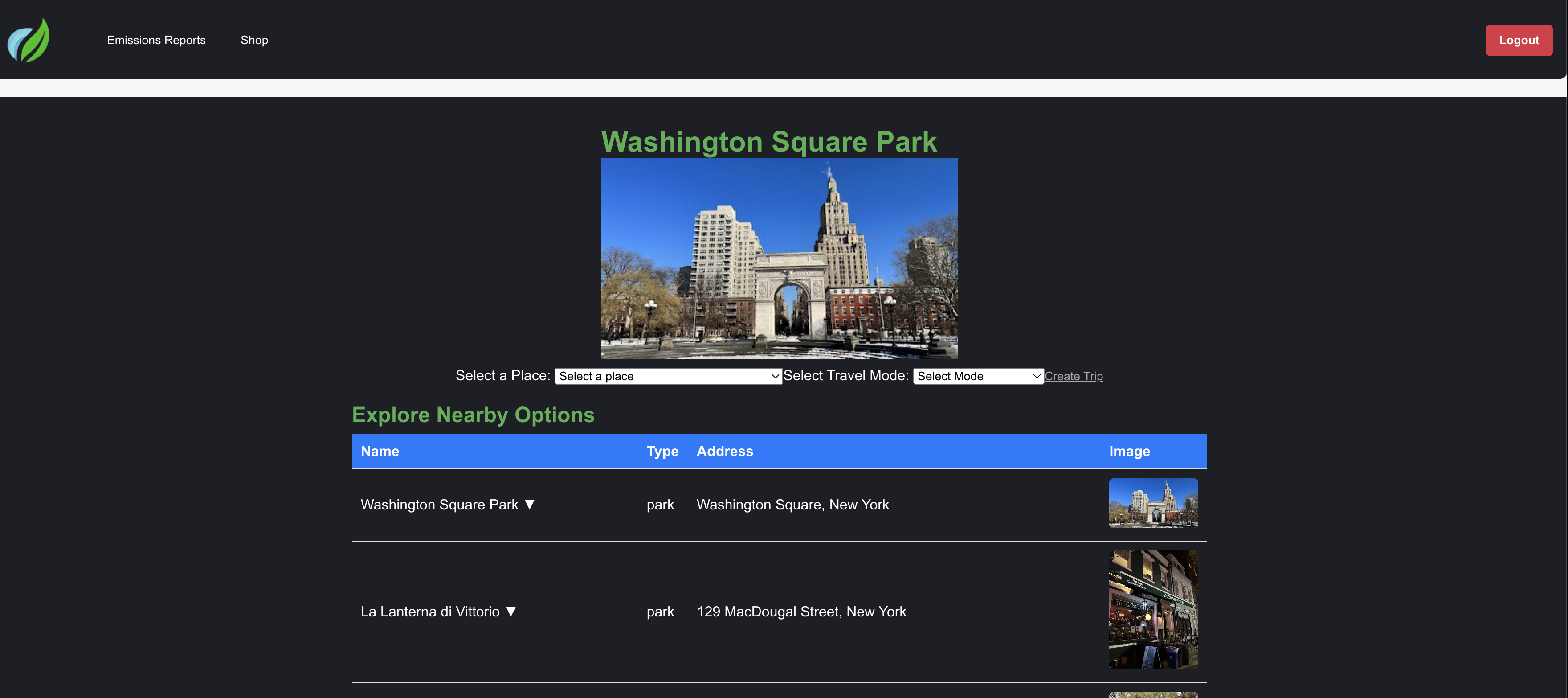Click the Create Trip link
This screenshot has height=698, width=1568.
point(1073,376)
